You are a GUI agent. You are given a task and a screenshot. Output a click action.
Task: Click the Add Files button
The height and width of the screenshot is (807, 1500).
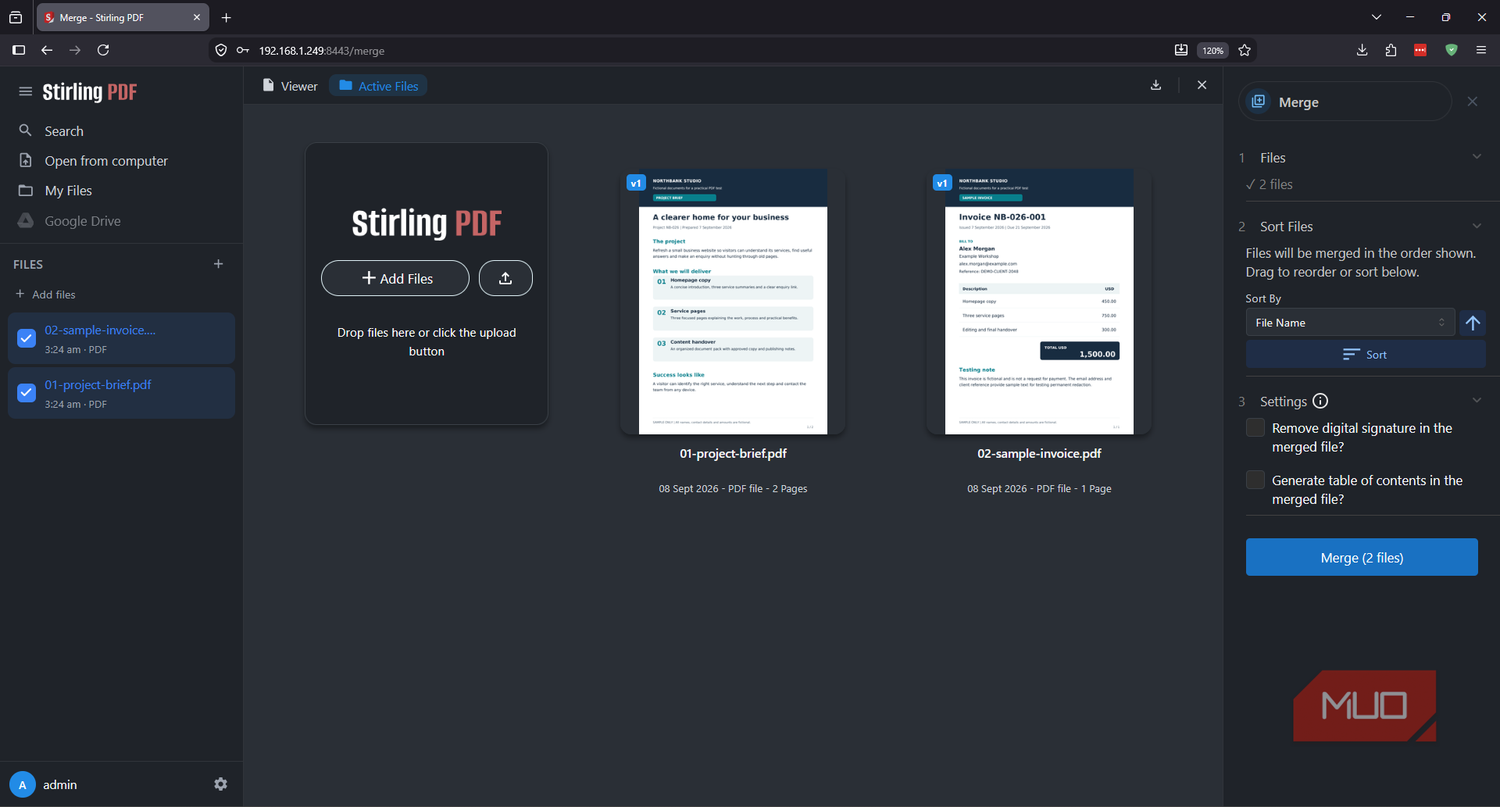pyautogui.click(x=395, y=278)
